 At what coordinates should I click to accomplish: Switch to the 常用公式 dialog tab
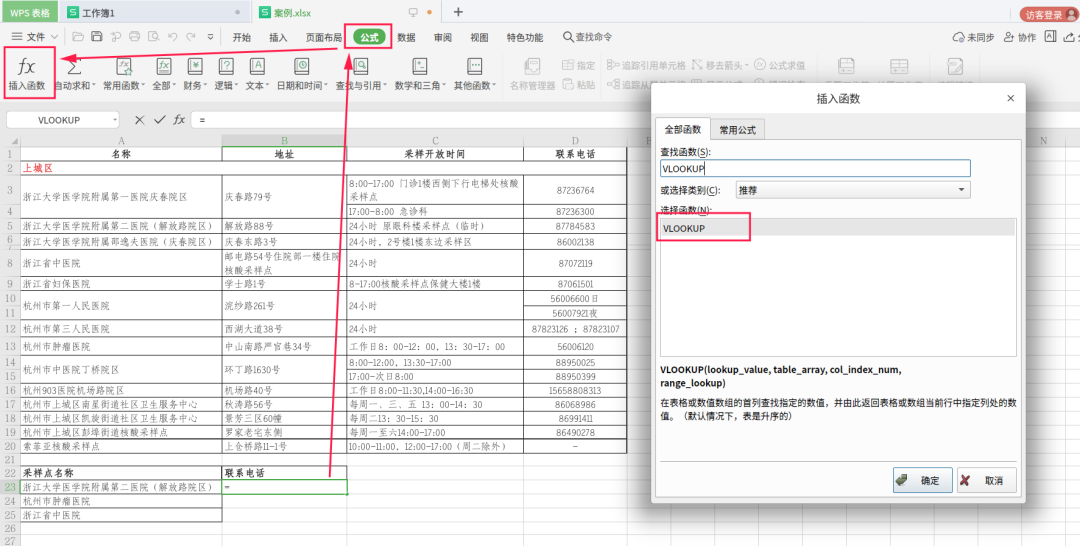click(x=738, y=129)
